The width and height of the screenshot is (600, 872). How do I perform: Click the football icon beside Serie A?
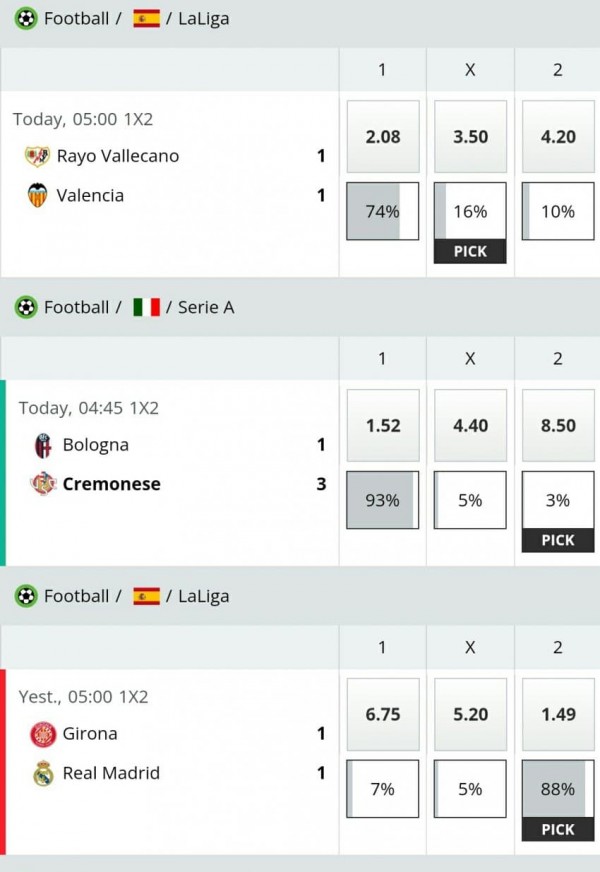point(25,307)
